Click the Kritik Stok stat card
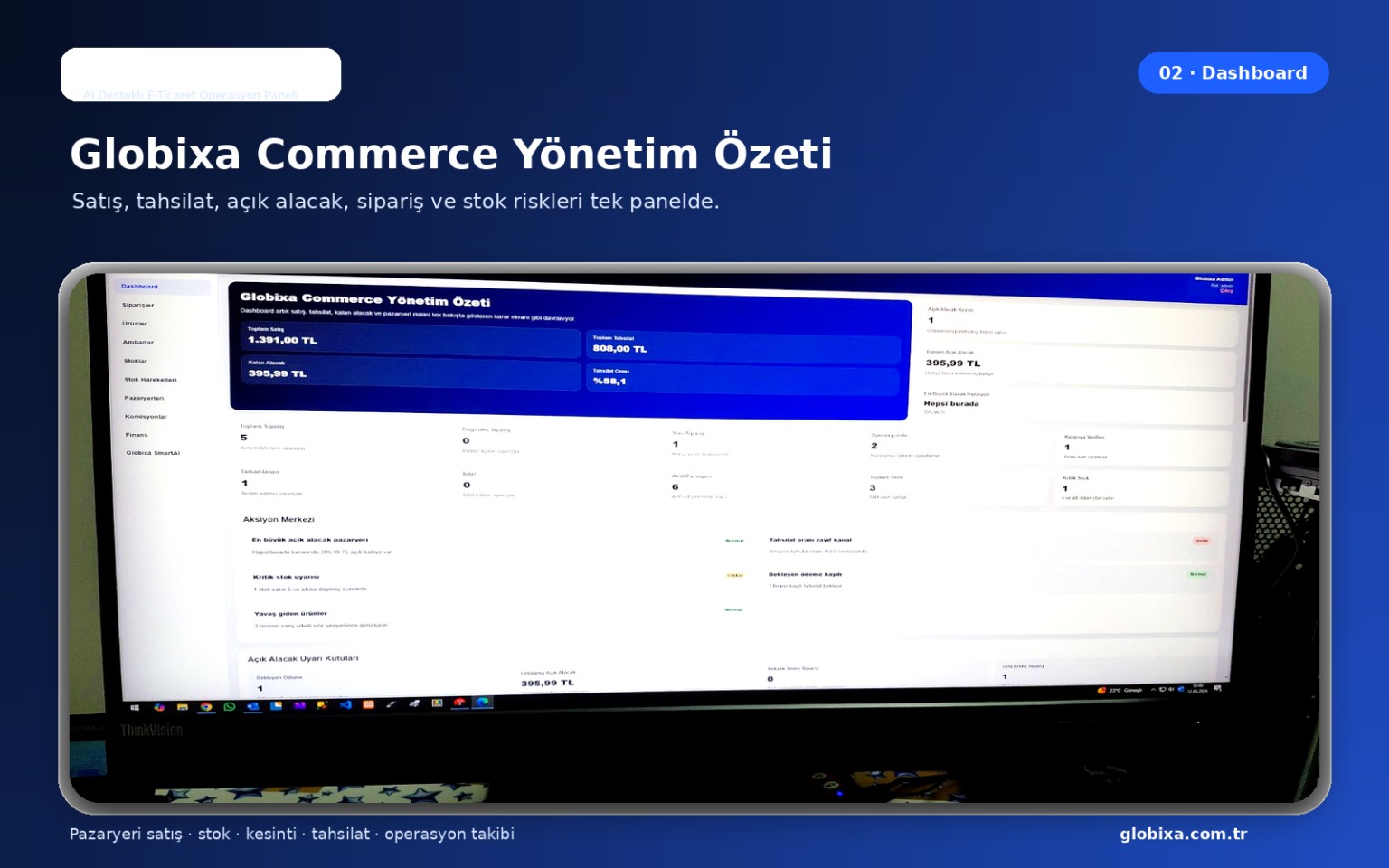 [1143, 488]
